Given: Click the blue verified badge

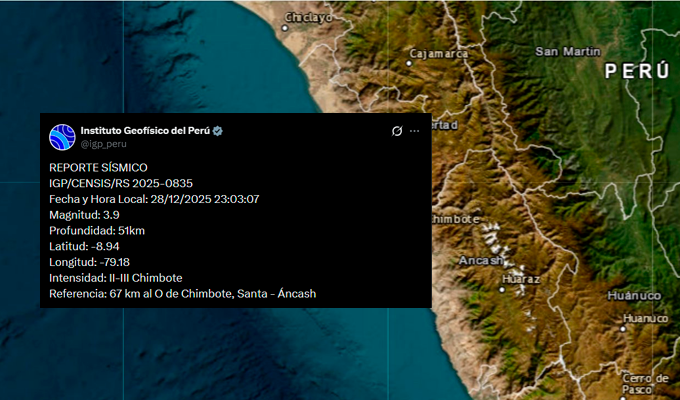Looking at the screenshot, I should (x=218, y=131).
